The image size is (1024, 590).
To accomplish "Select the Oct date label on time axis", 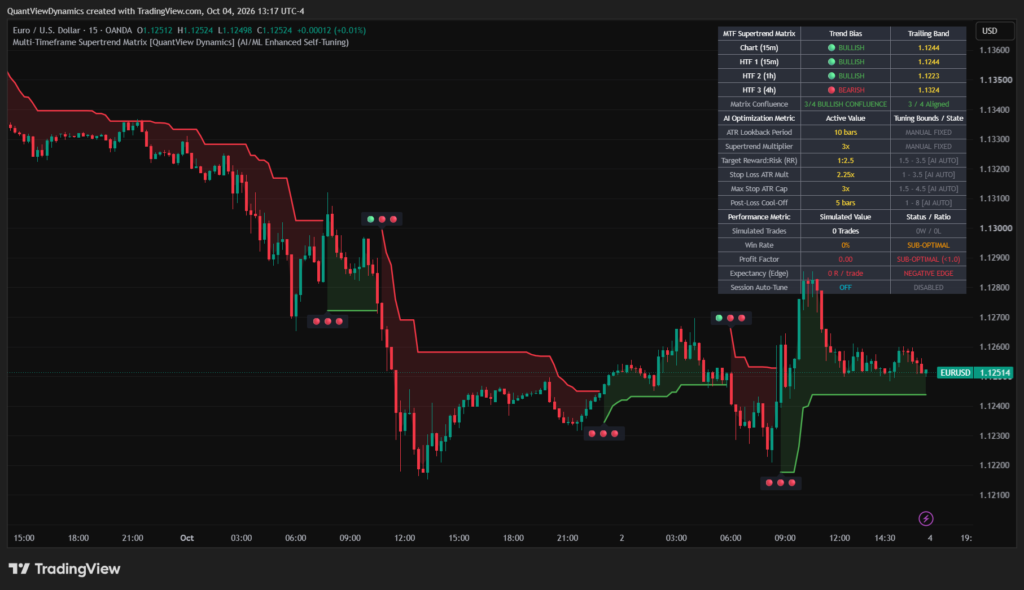I will pyautogui.click(x=187, y=538).
